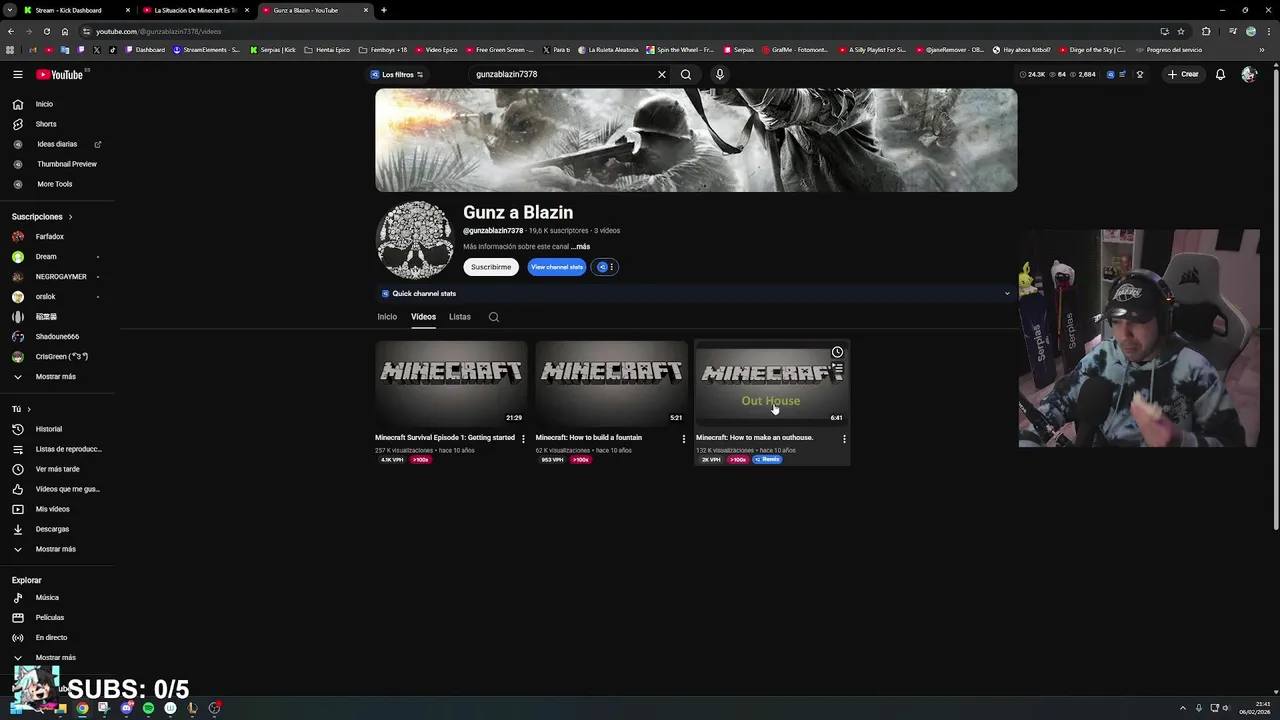Viewport: 1280px width, 720px height.
Task: Open Historial in the sidebar
Action: [49, 429]
